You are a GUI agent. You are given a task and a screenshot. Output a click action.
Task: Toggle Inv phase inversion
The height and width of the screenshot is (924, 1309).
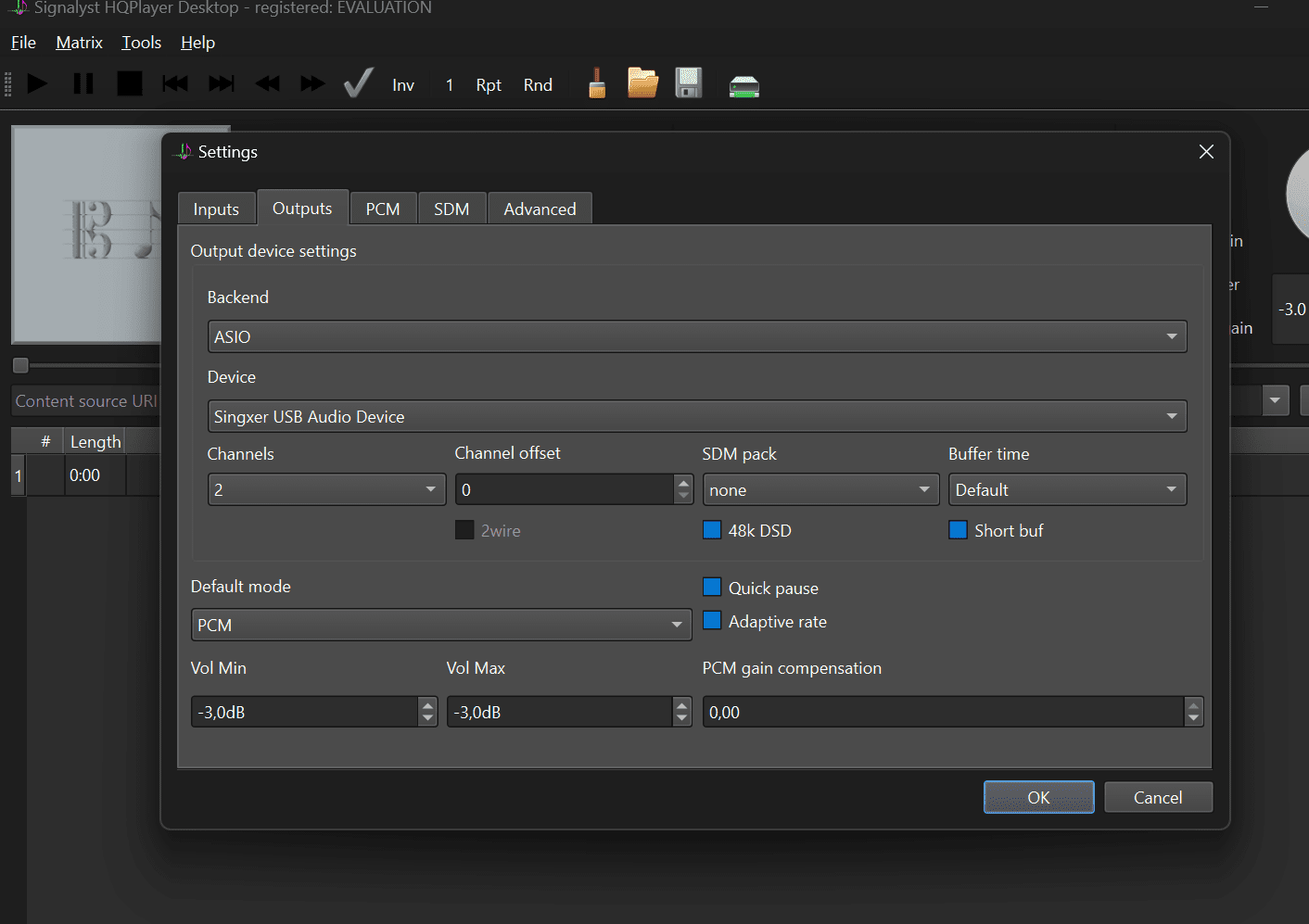click(x=403, y=85)
